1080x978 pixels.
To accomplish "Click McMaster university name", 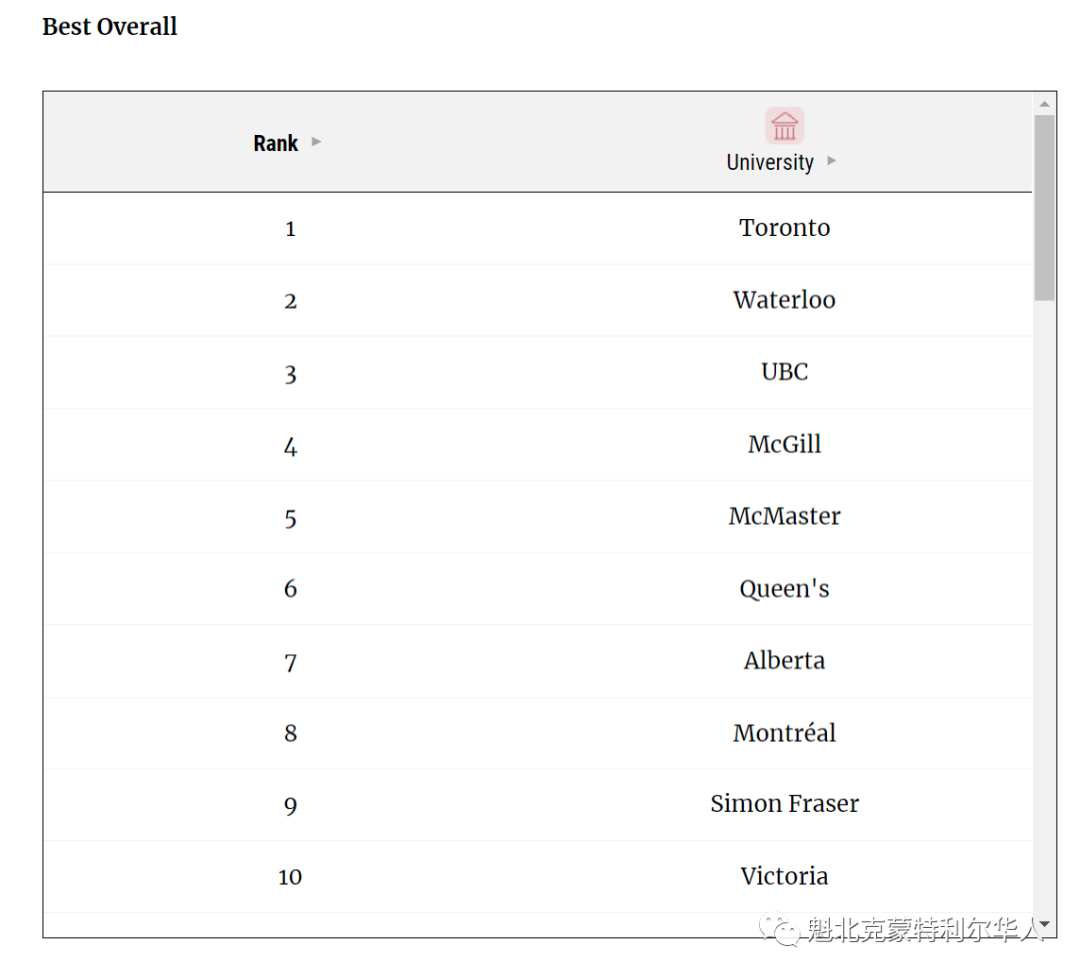I will tap(784, 517).
